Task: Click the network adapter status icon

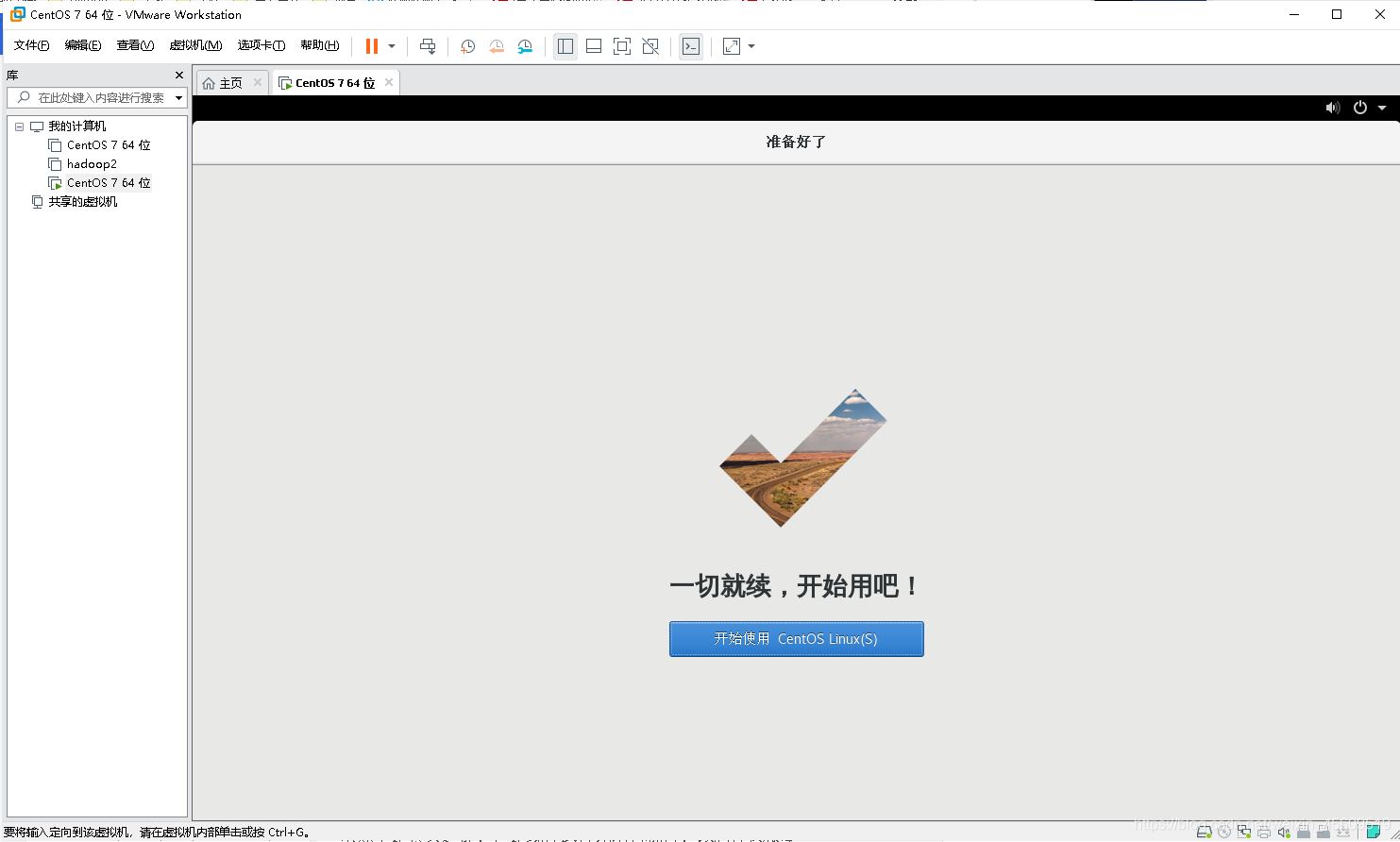Action: click(1244, 832)
